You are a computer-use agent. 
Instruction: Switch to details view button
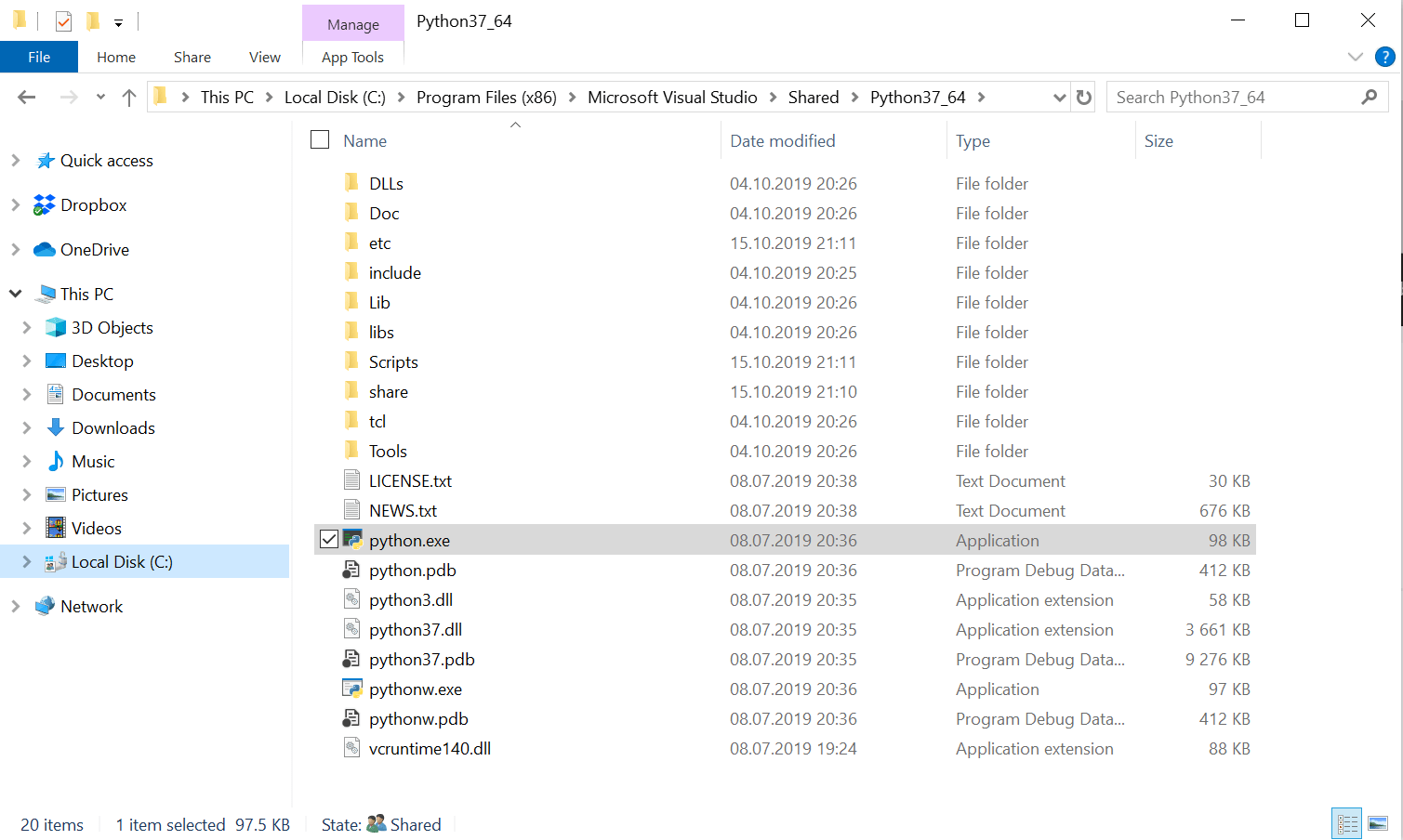tap(1347, 824)
